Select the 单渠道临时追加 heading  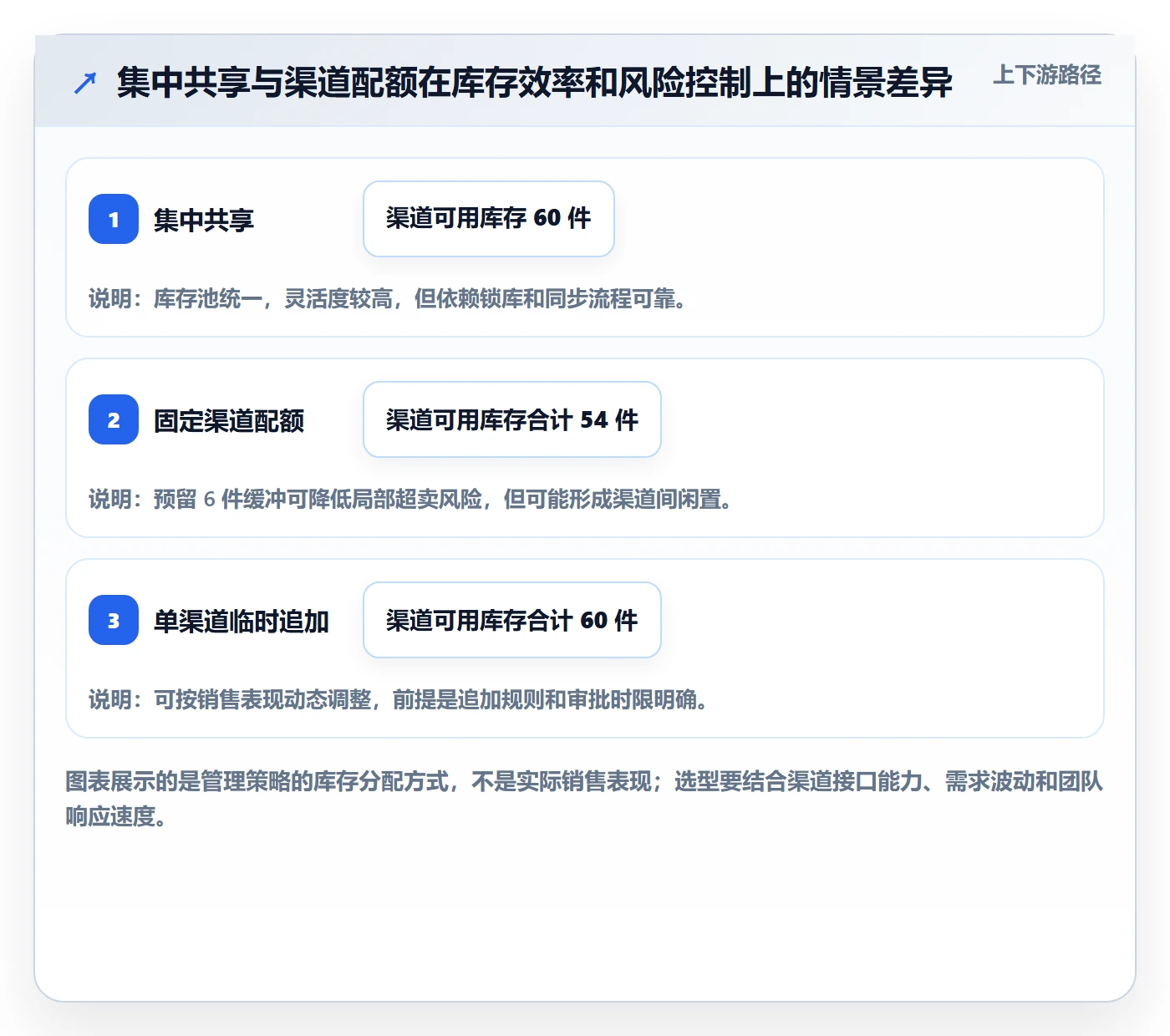242,621
